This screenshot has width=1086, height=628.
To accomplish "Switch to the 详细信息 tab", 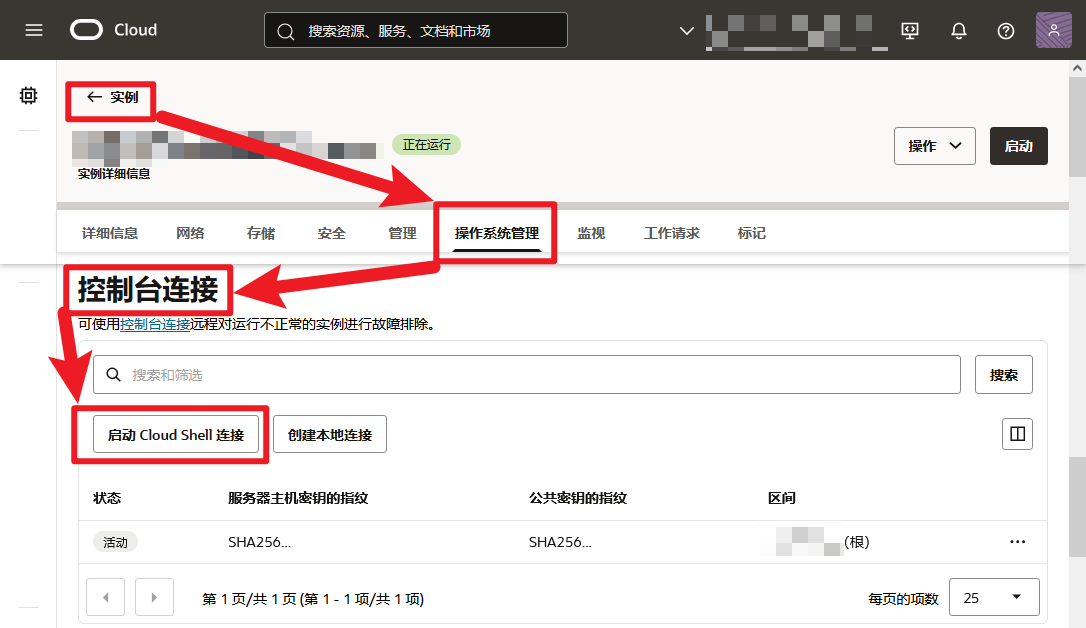I will (x=109, y=233).
